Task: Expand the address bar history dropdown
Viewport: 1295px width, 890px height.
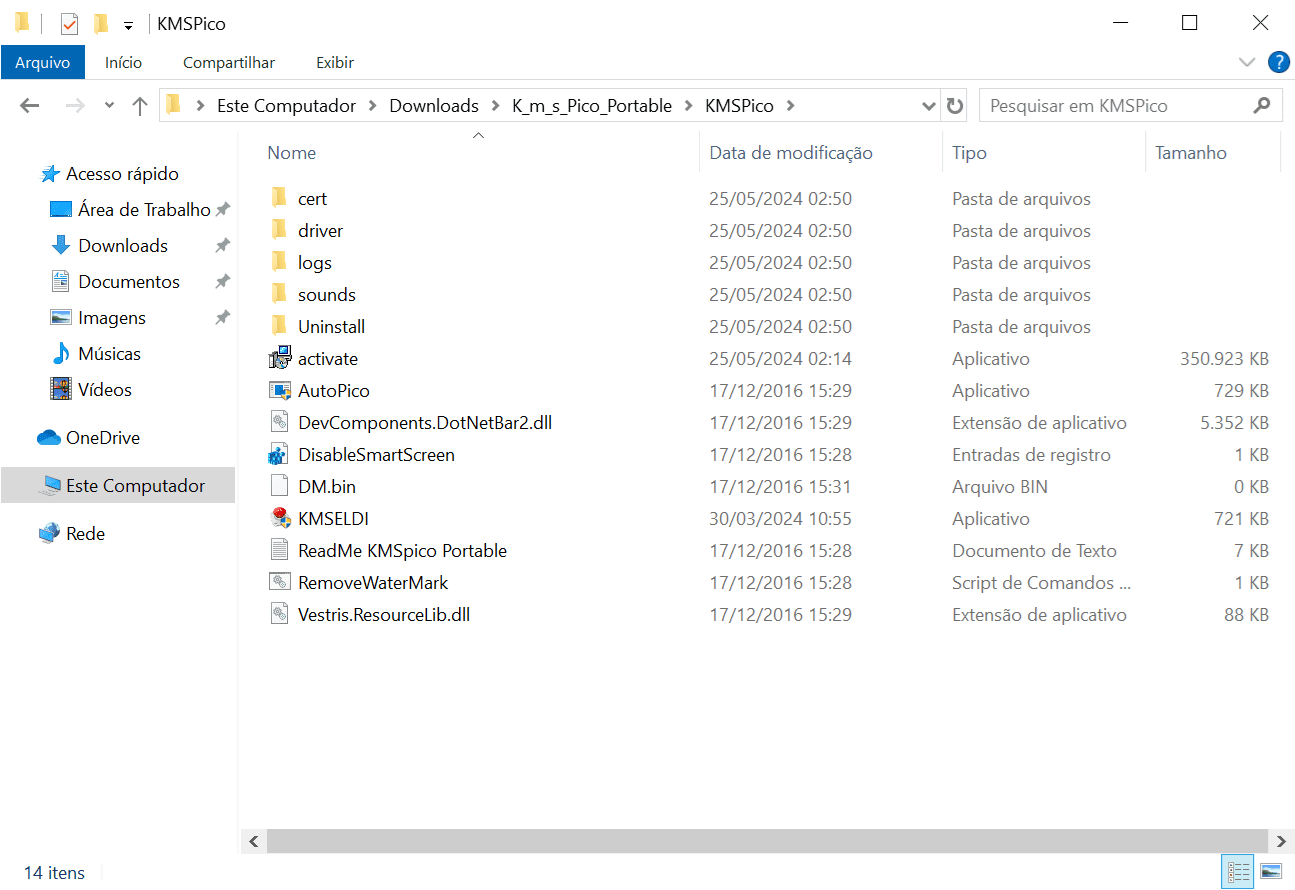Action: 928,106
